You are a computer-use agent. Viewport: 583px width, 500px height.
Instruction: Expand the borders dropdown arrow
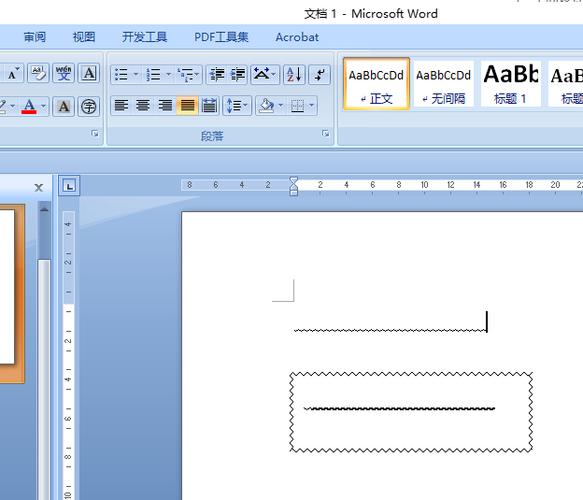312,106
